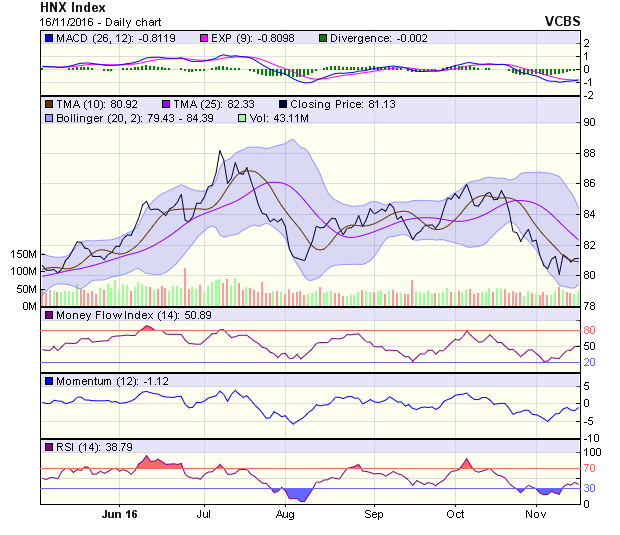Click the dark Closing Price legend swatch

(x=283, y=103)
